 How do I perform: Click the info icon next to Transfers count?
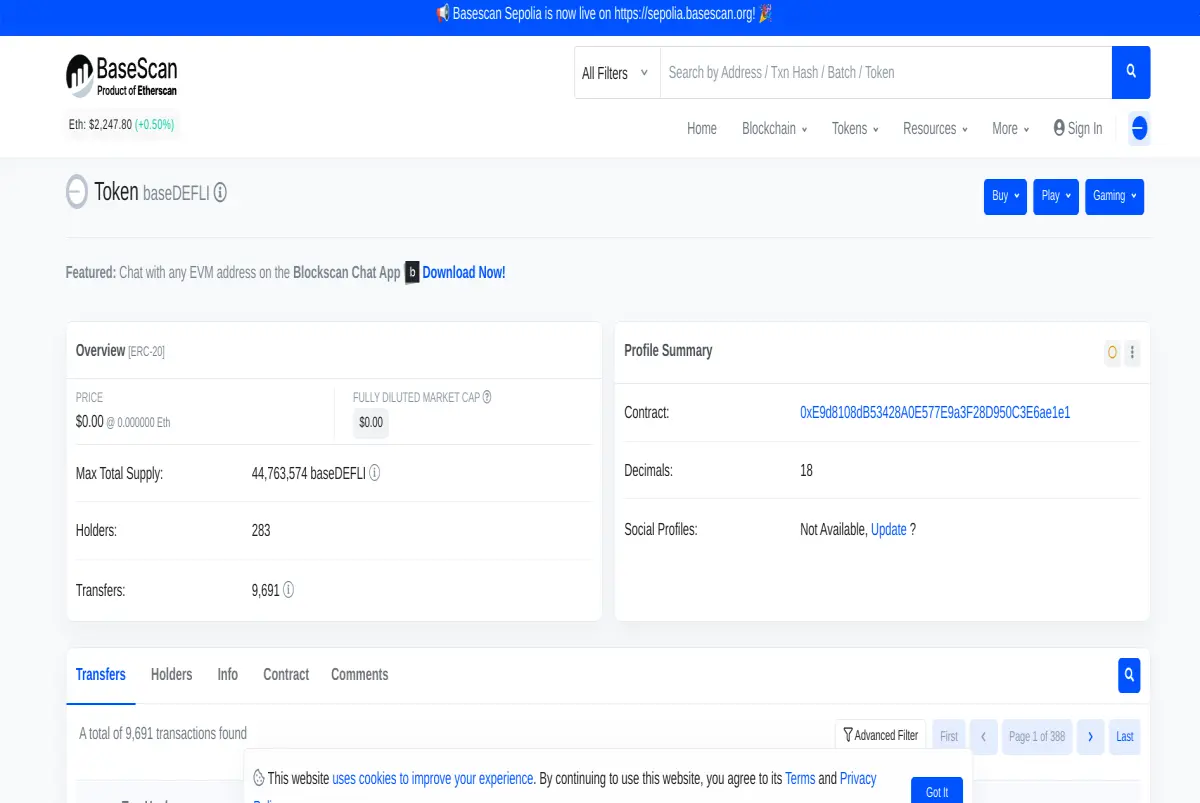click(x=289, y=590)
